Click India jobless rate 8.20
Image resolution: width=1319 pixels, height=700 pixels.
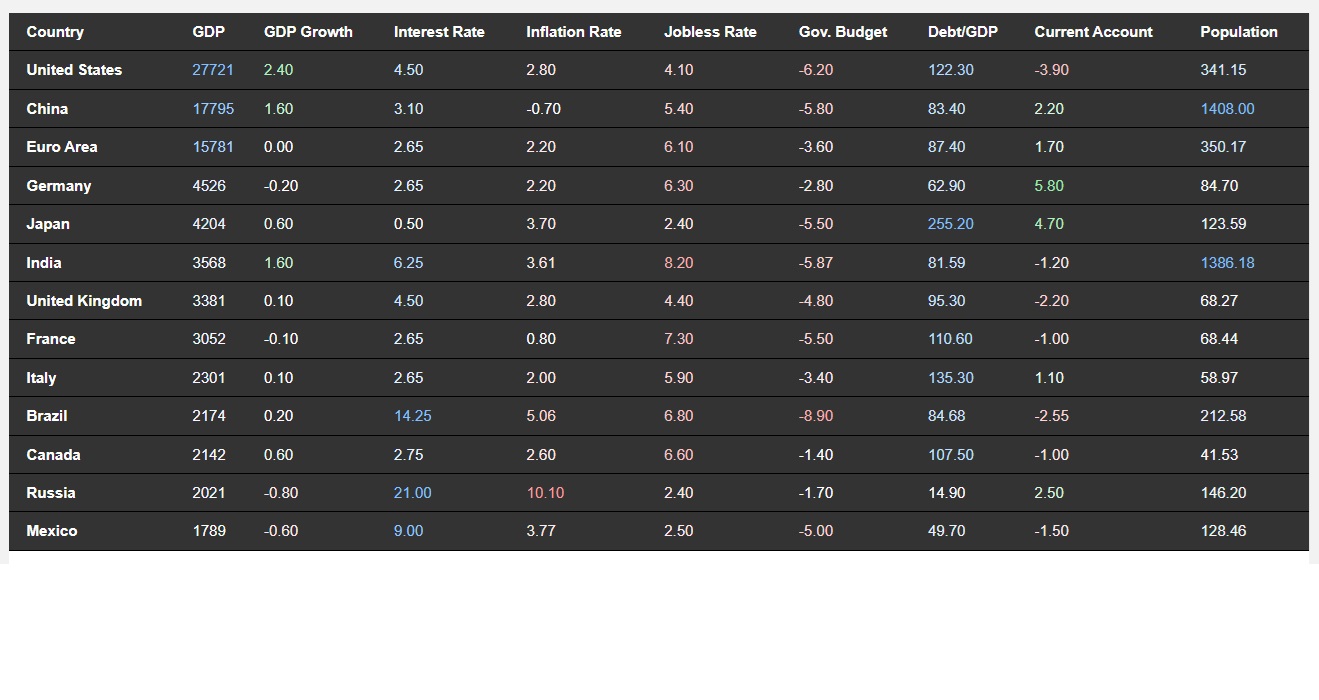pos(678,263)
